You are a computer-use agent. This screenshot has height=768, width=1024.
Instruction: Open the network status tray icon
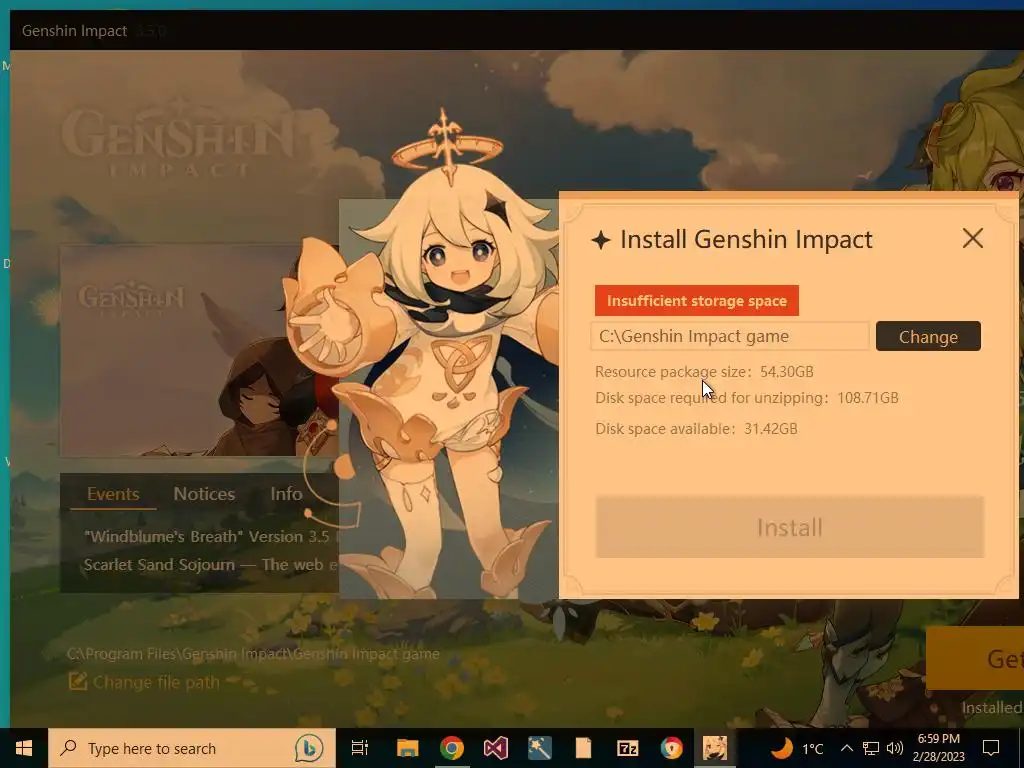click(x=871, y=748)
